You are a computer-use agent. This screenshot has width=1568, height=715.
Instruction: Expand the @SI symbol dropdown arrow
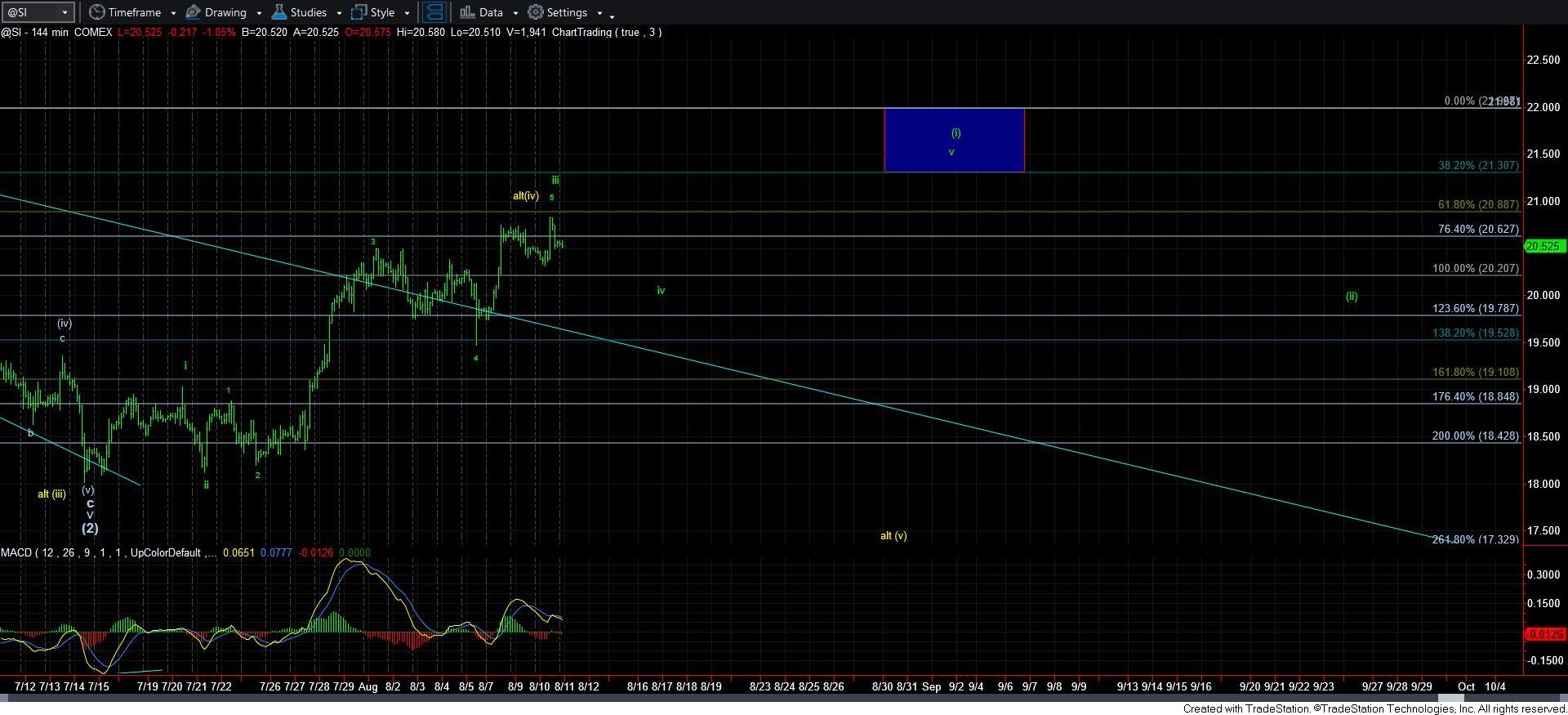pos(65,12)
